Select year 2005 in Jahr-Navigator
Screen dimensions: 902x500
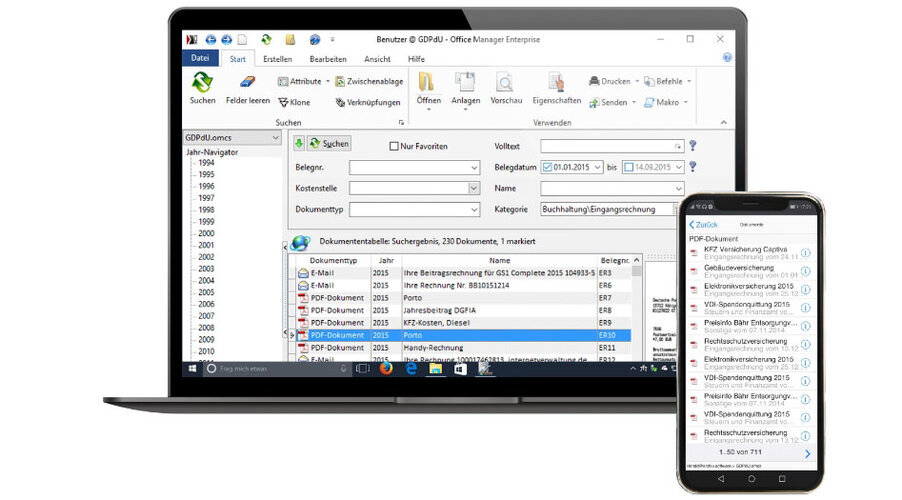[206, 292]
